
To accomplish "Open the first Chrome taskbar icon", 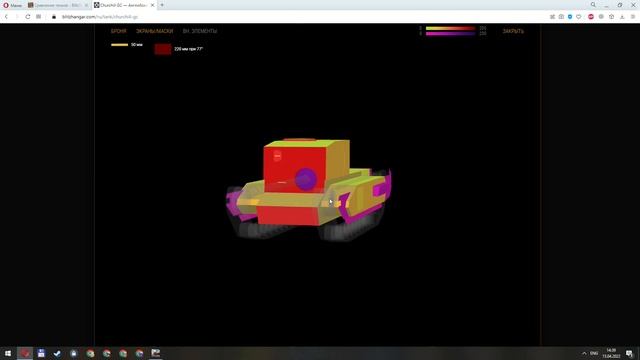I will point(90,353).
